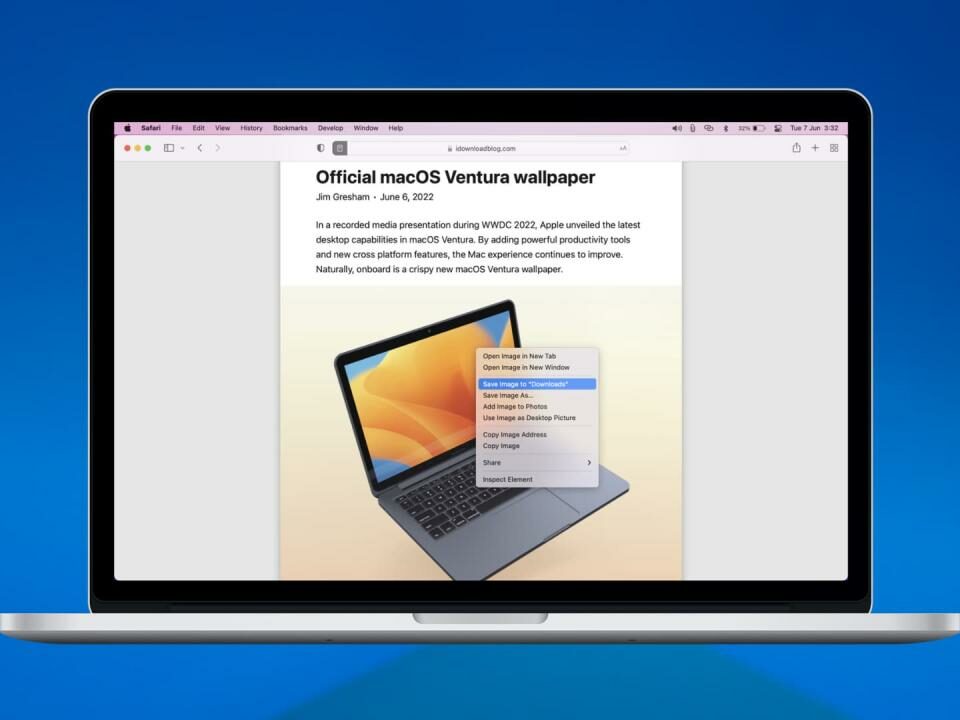This screenshot has height=720, width=960.
Task: Open the View menu
Action: [222, 128]
